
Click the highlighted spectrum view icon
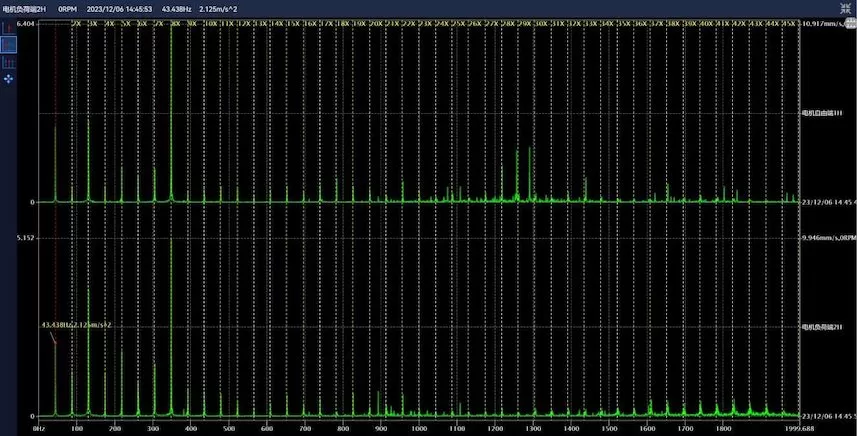9,44
